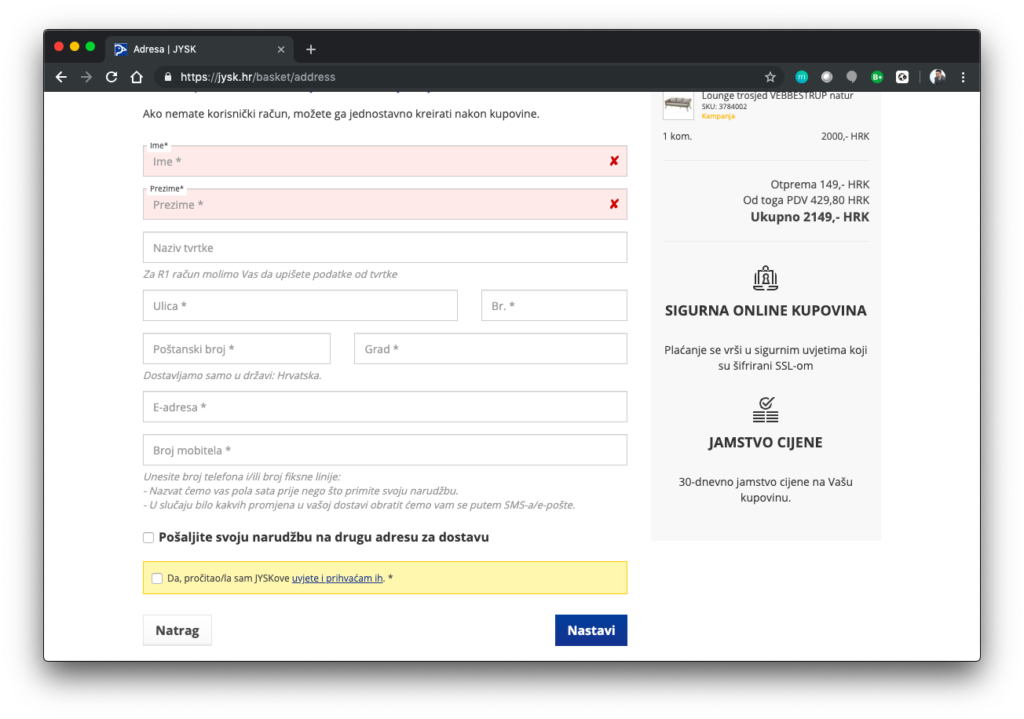Open the green B+ extension icon

(877, 77)
